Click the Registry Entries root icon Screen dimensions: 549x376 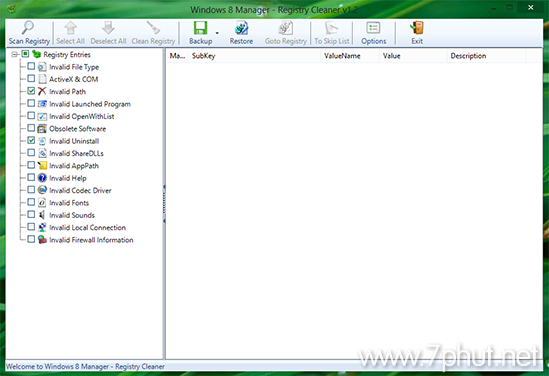36,54
